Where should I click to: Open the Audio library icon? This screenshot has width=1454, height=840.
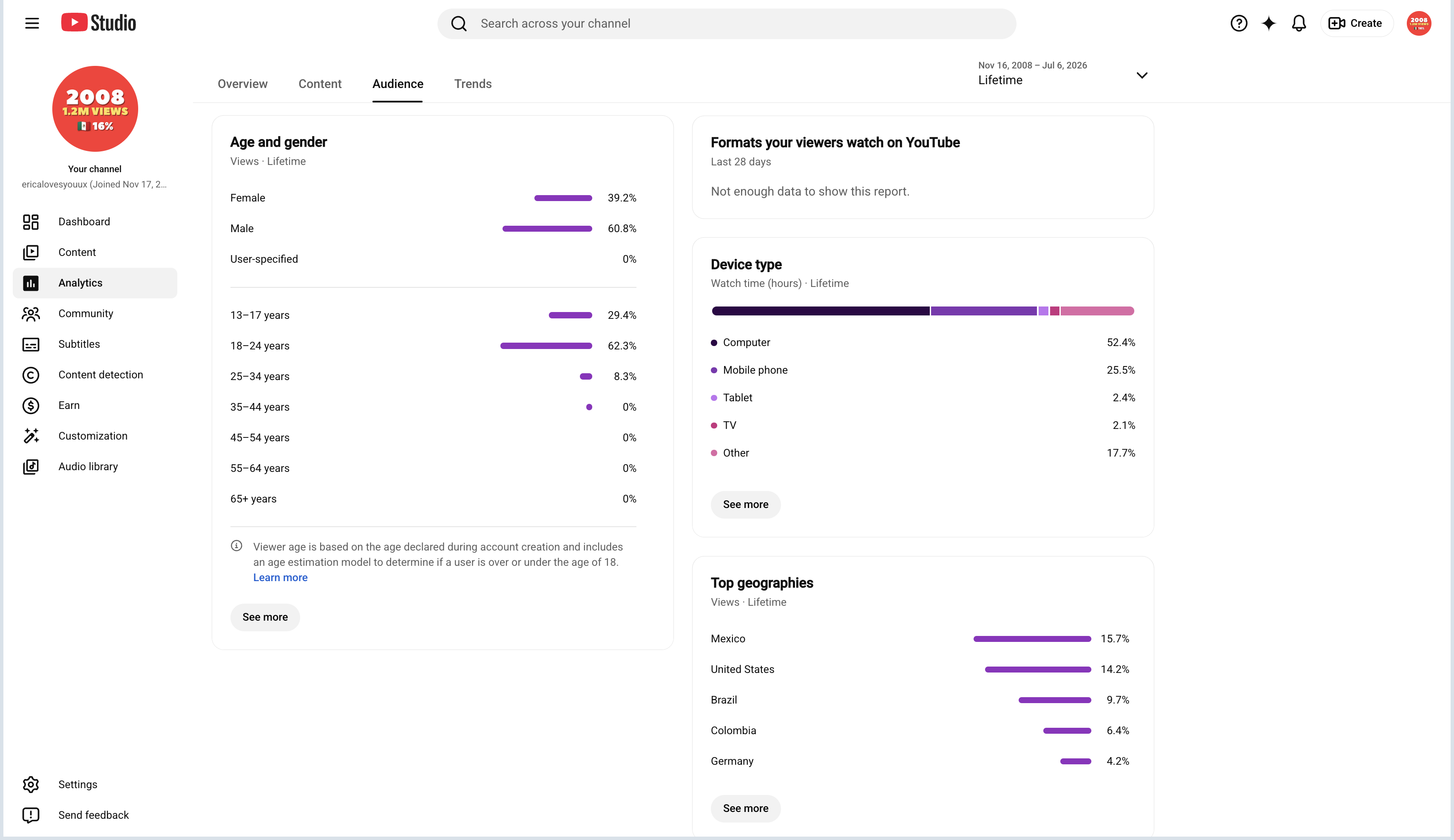(x=31, y=466)
